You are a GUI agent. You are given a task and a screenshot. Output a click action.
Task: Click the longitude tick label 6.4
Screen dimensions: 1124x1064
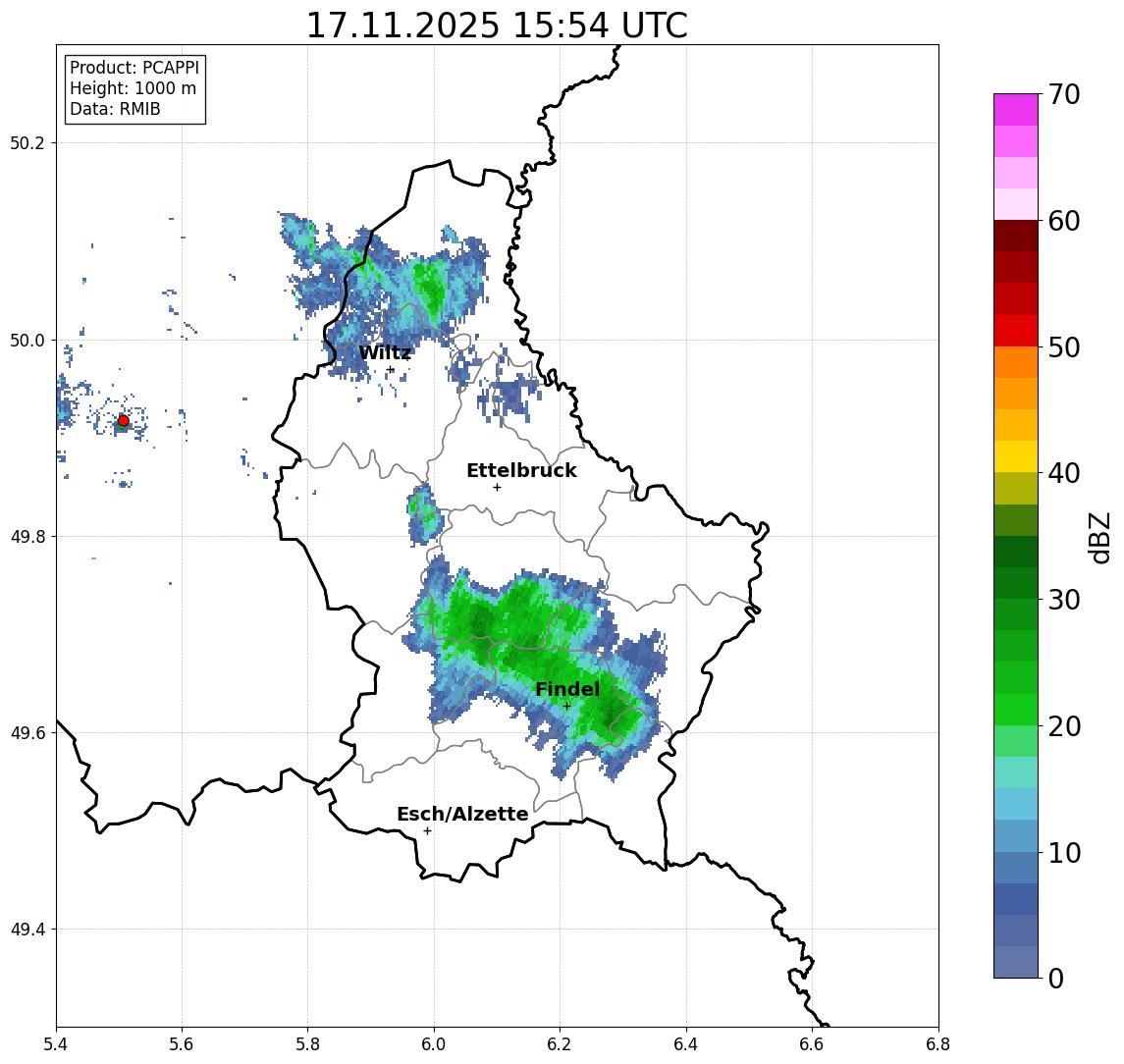point(686,1043)
